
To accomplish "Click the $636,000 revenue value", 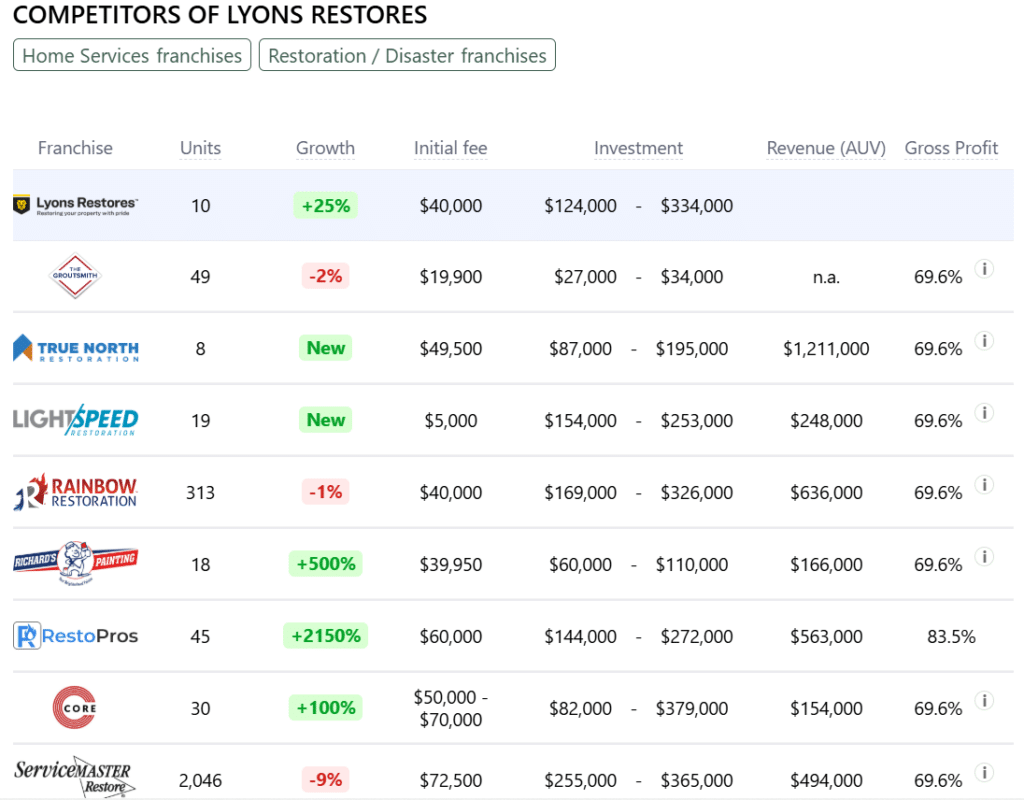I will pyautogui.click(x=826, y=492).
